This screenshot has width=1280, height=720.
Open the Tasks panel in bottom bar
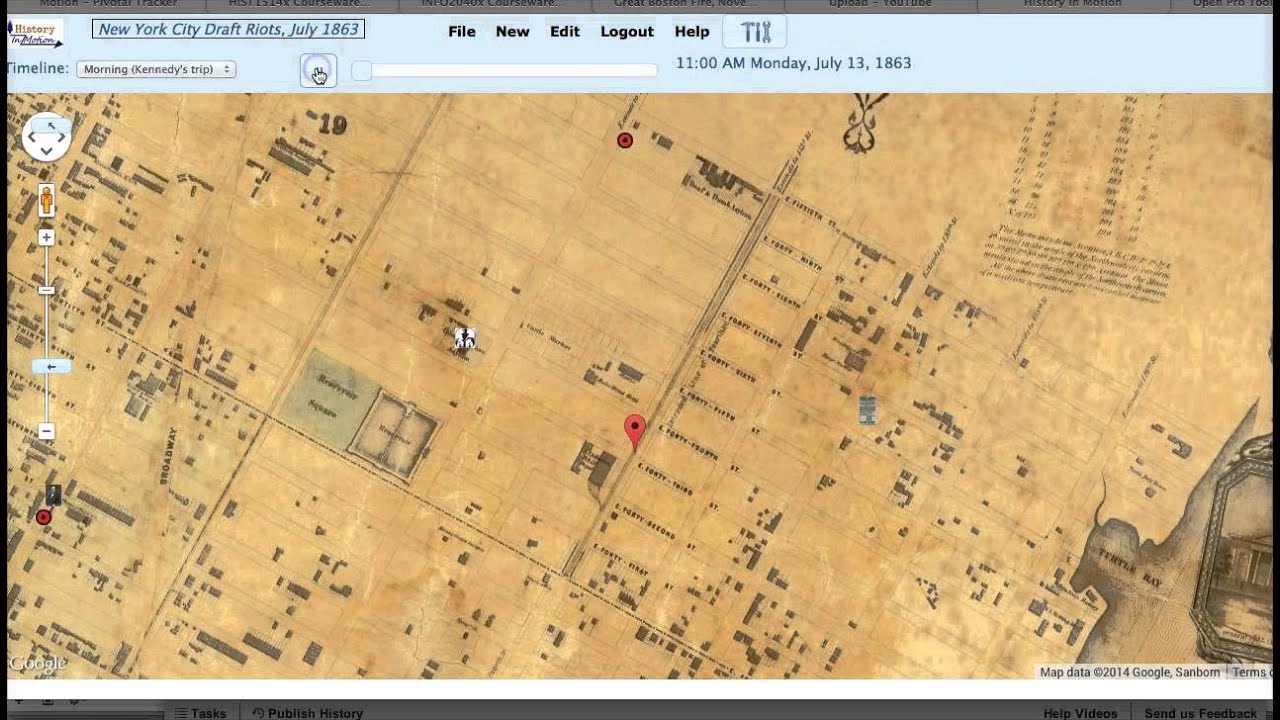(200, 713)
